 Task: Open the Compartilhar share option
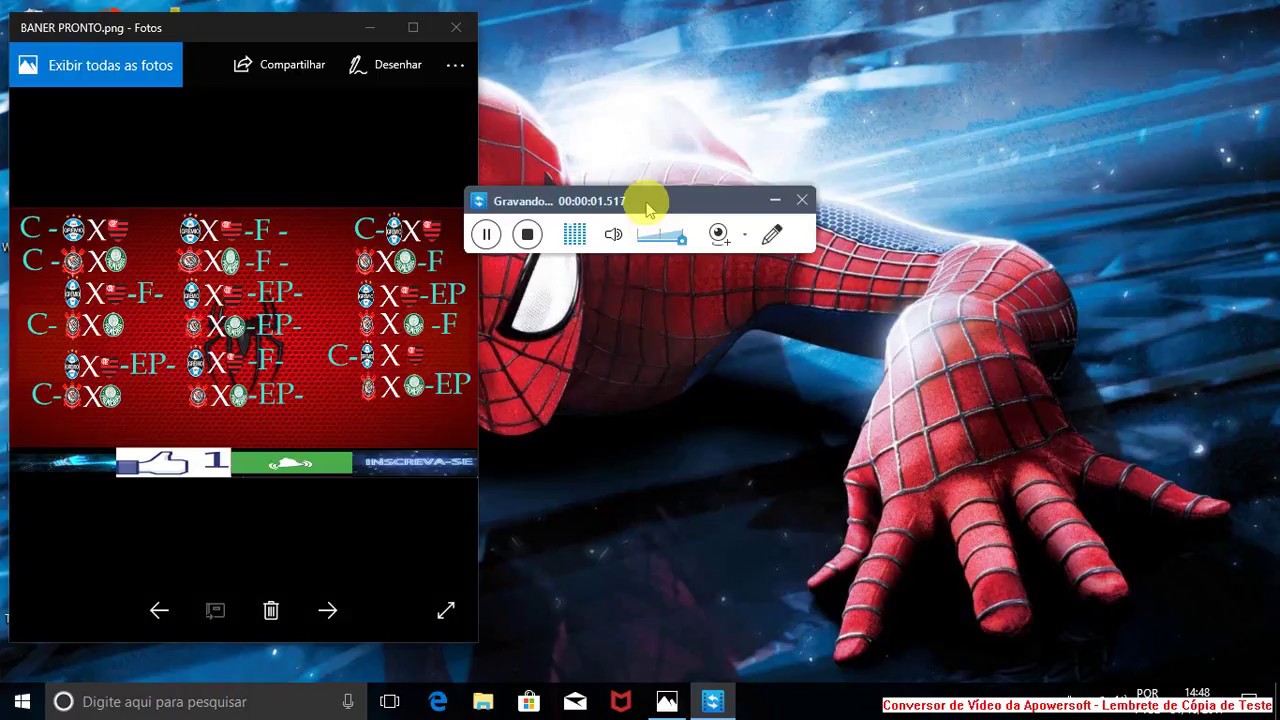(279, 65)
